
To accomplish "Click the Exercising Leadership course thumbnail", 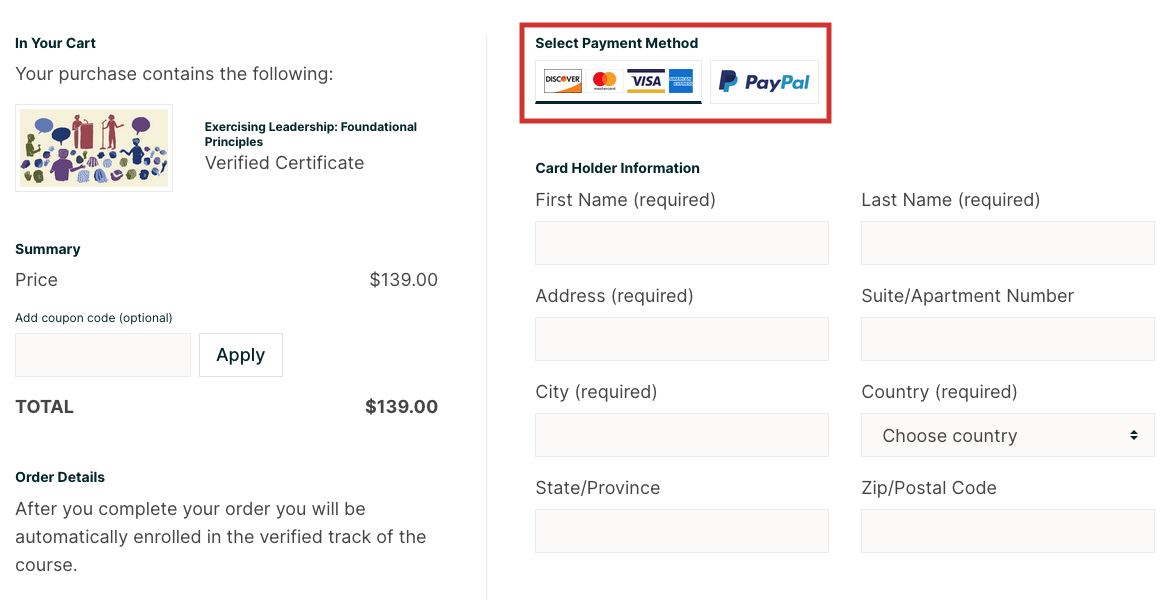I will (x=94, y=148).
